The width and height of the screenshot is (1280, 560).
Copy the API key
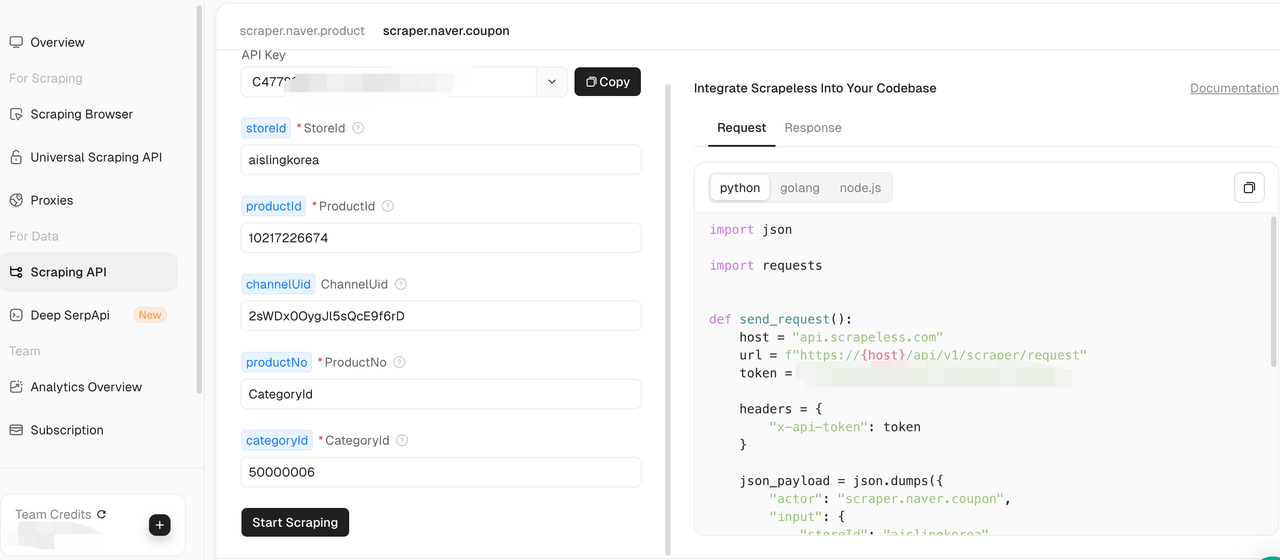tap(607, 82)
